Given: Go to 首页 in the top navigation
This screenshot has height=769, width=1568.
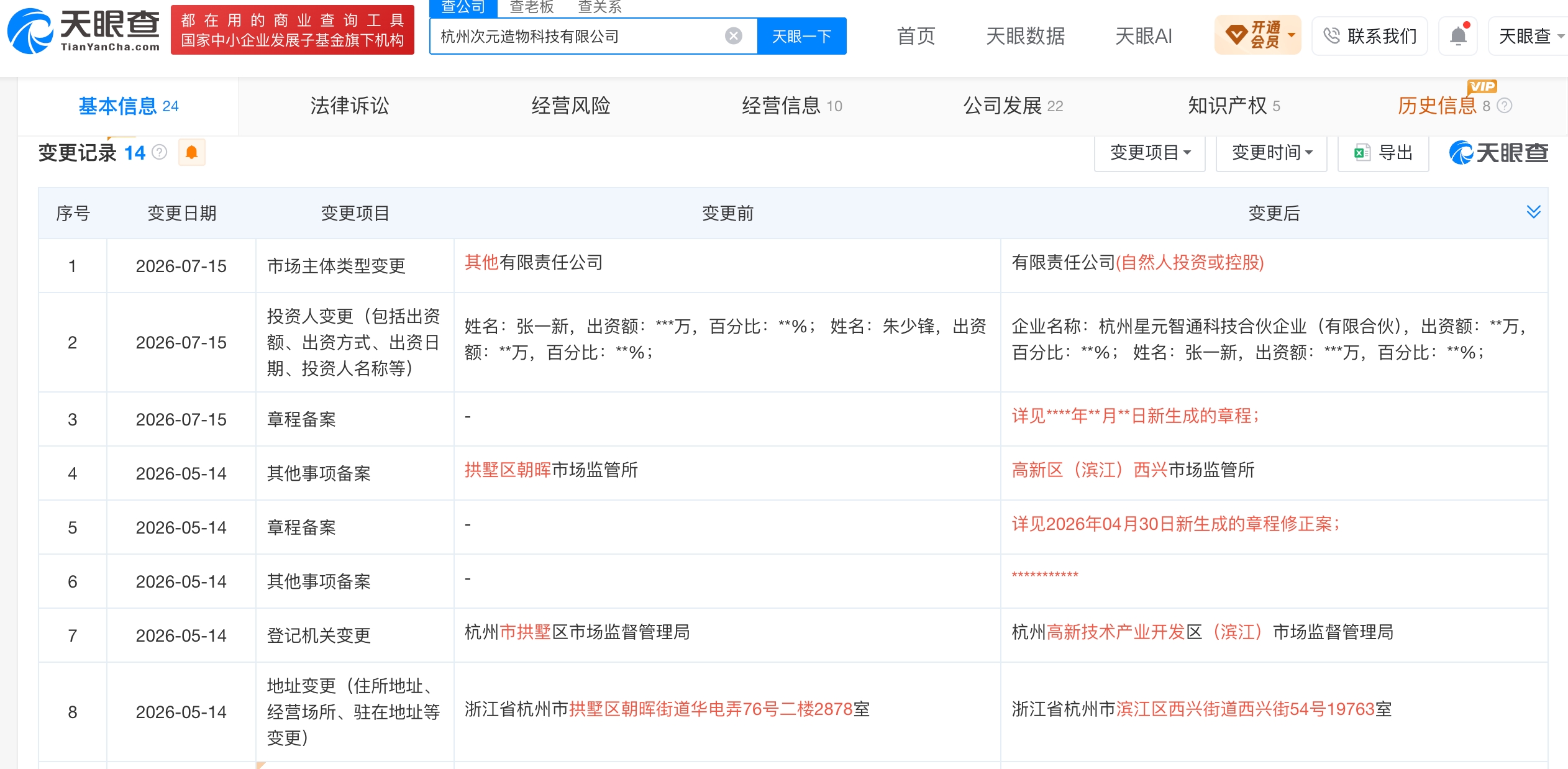Looking at the screenshot, I should pyautogui.click(x=916, y=36).
